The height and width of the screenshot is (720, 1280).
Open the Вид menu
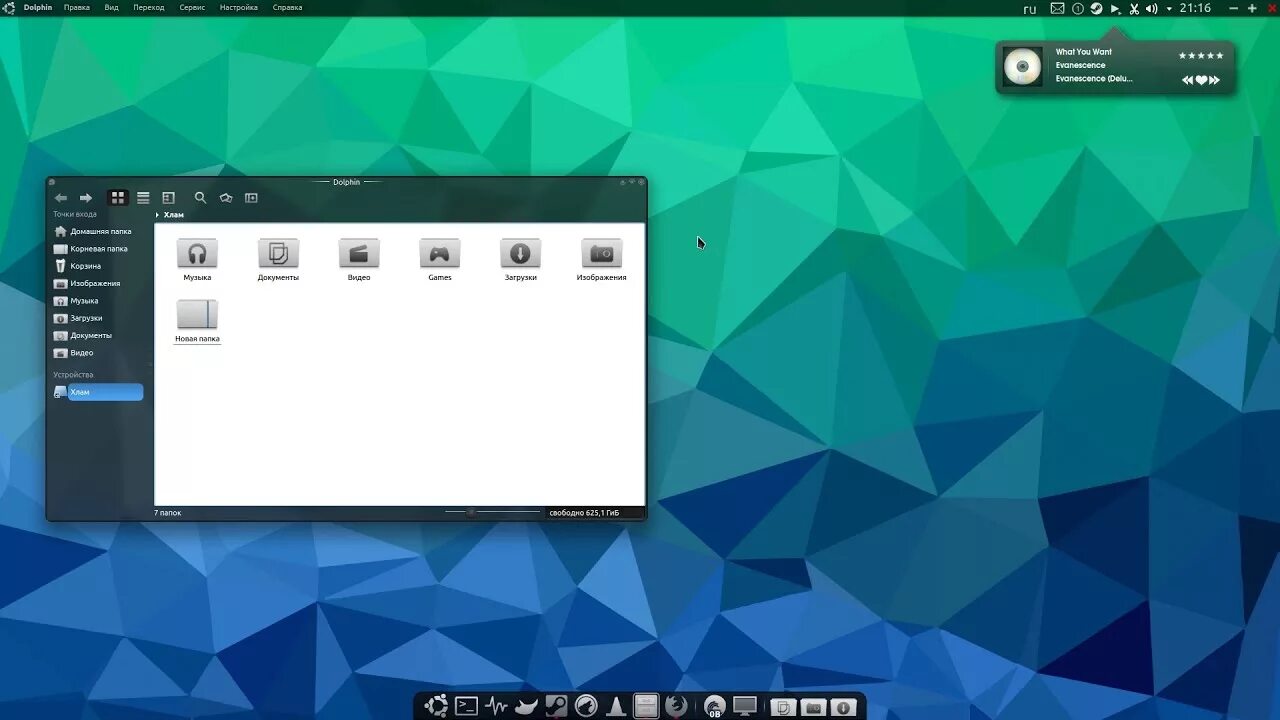pyautogui.click(x=112, y=8)
